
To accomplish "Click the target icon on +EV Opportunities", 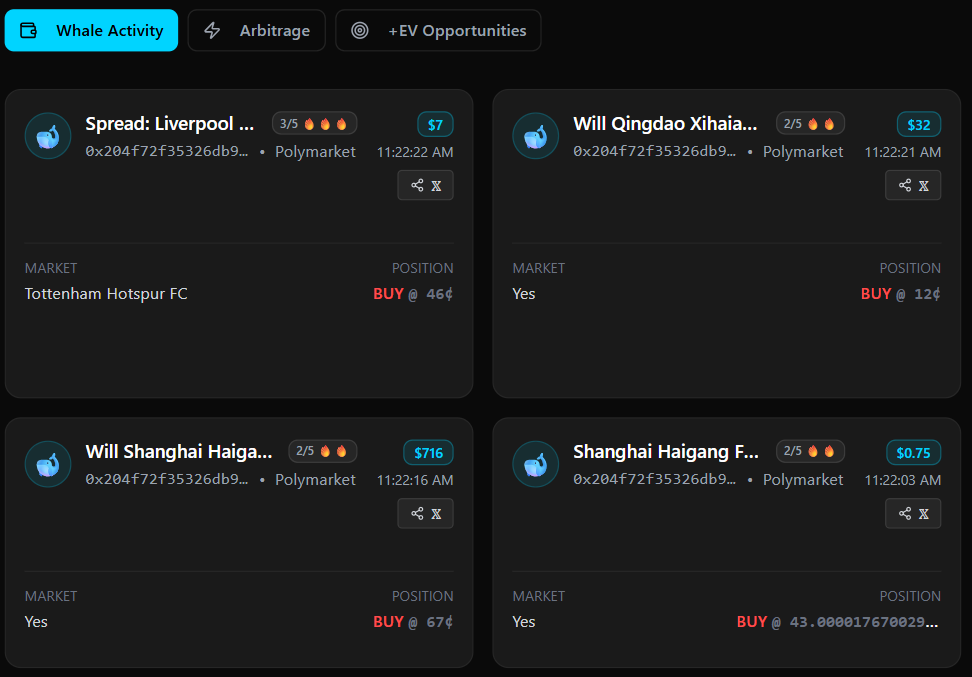I will (x=358, y=30).
